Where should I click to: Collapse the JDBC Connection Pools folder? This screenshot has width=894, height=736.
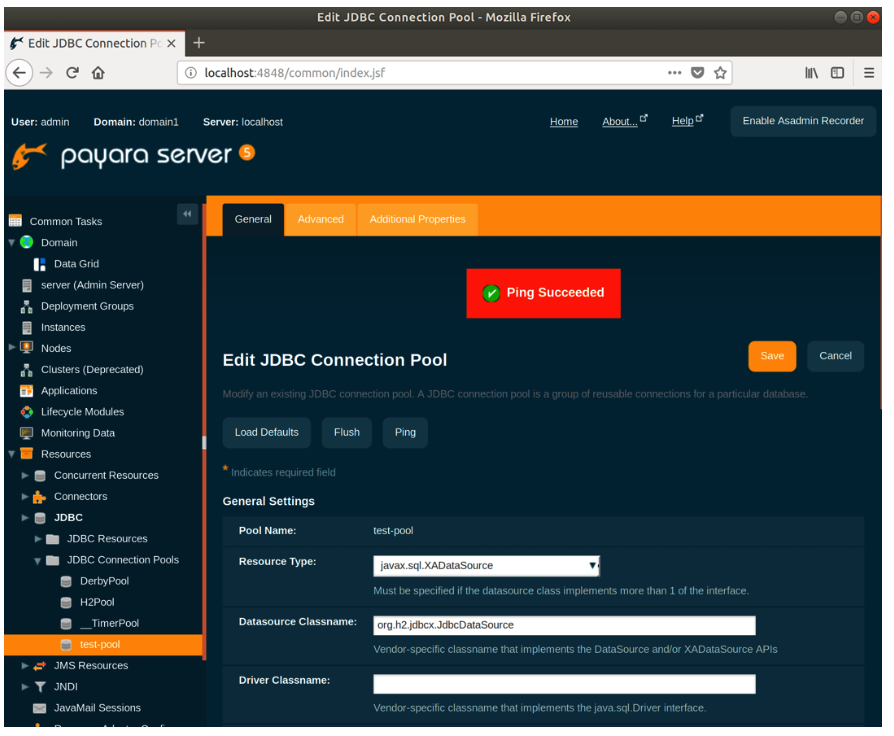click(x=38, y=560)
